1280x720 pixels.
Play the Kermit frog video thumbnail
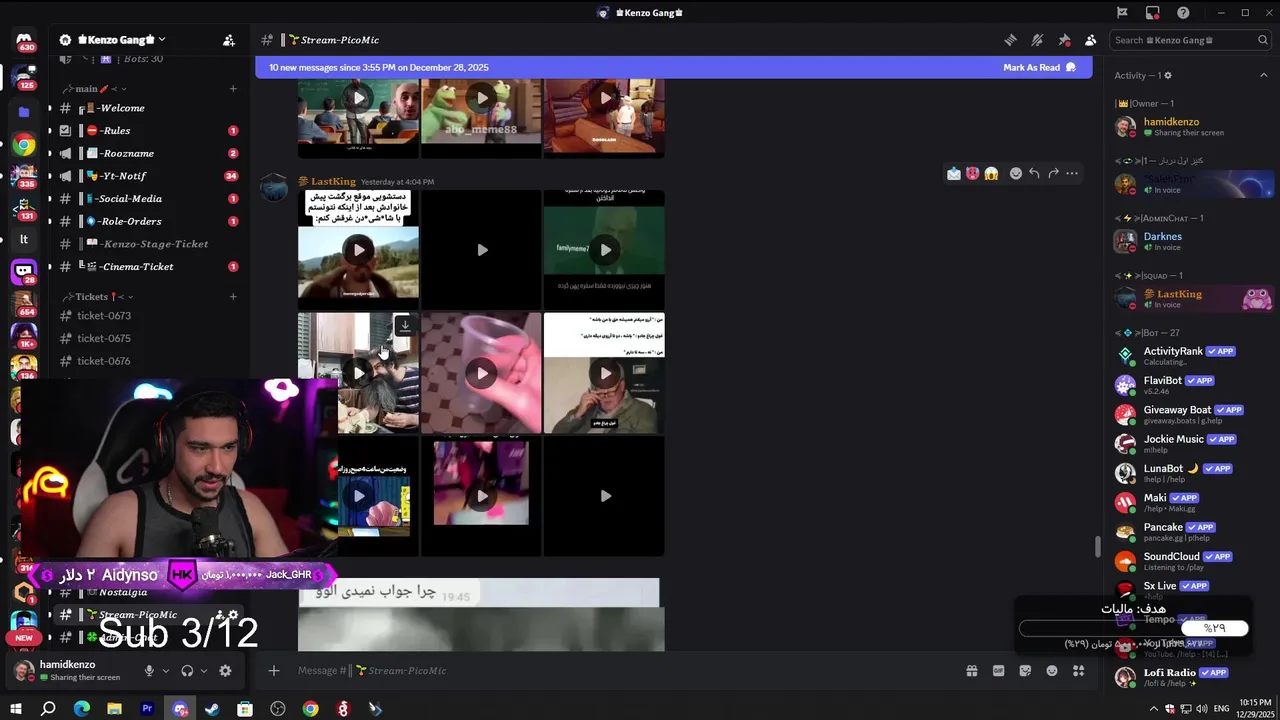click(482, 98)
